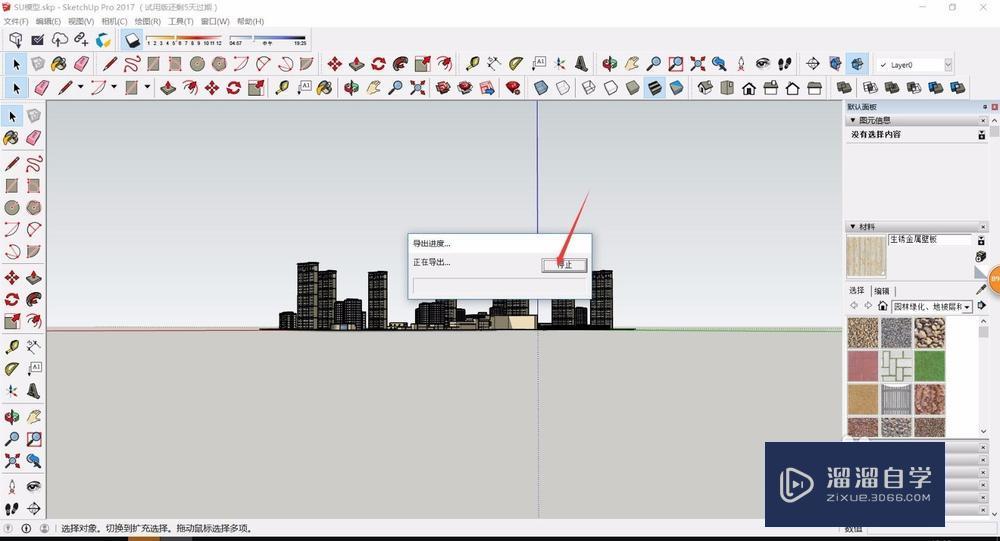Go forward in materials browser
This screenshot has height=541, width=1000.
(868, 306)
